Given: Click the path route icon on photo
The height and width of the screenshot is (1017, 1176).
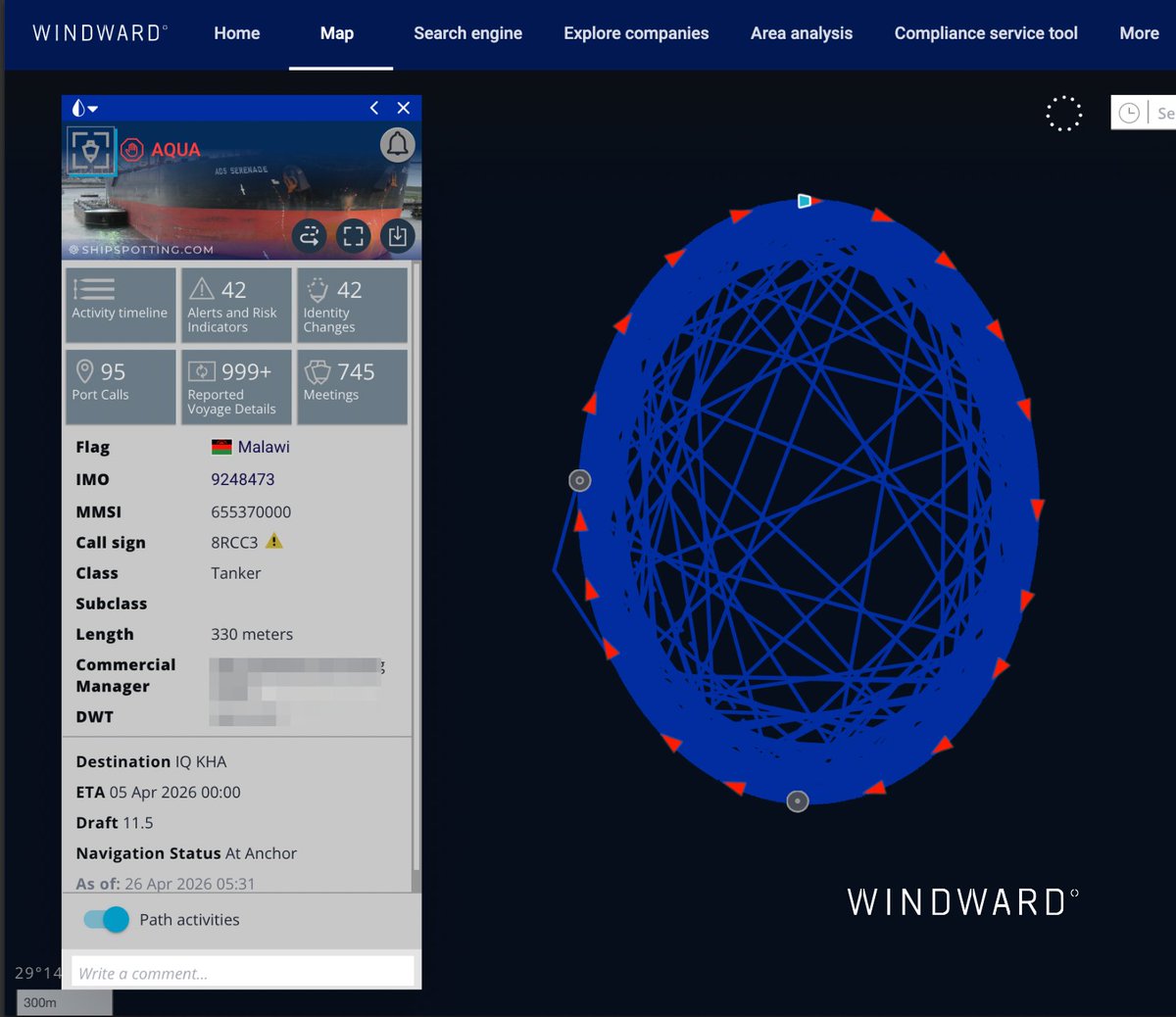Looking at the screenshot, I should pyautogui.click(x=310, y=236).
